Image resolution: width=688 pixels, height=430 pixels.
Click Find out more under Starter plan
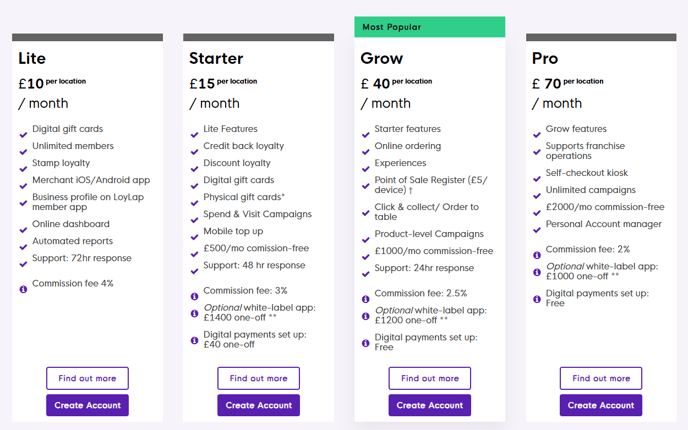[x=258, y=378]
